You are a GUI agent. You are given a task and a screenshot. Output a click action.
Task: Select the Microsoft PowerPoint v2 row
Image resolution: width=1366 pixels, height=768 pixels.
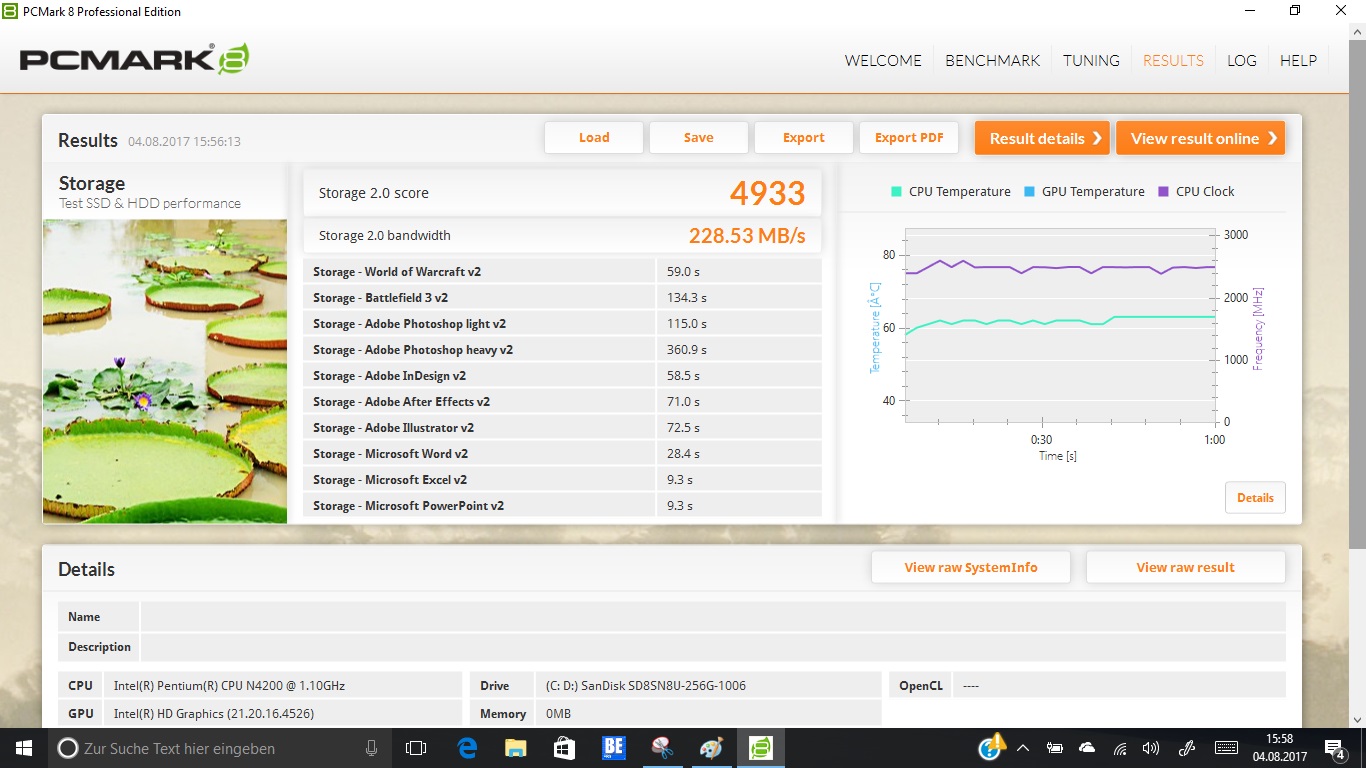(562, 505)
